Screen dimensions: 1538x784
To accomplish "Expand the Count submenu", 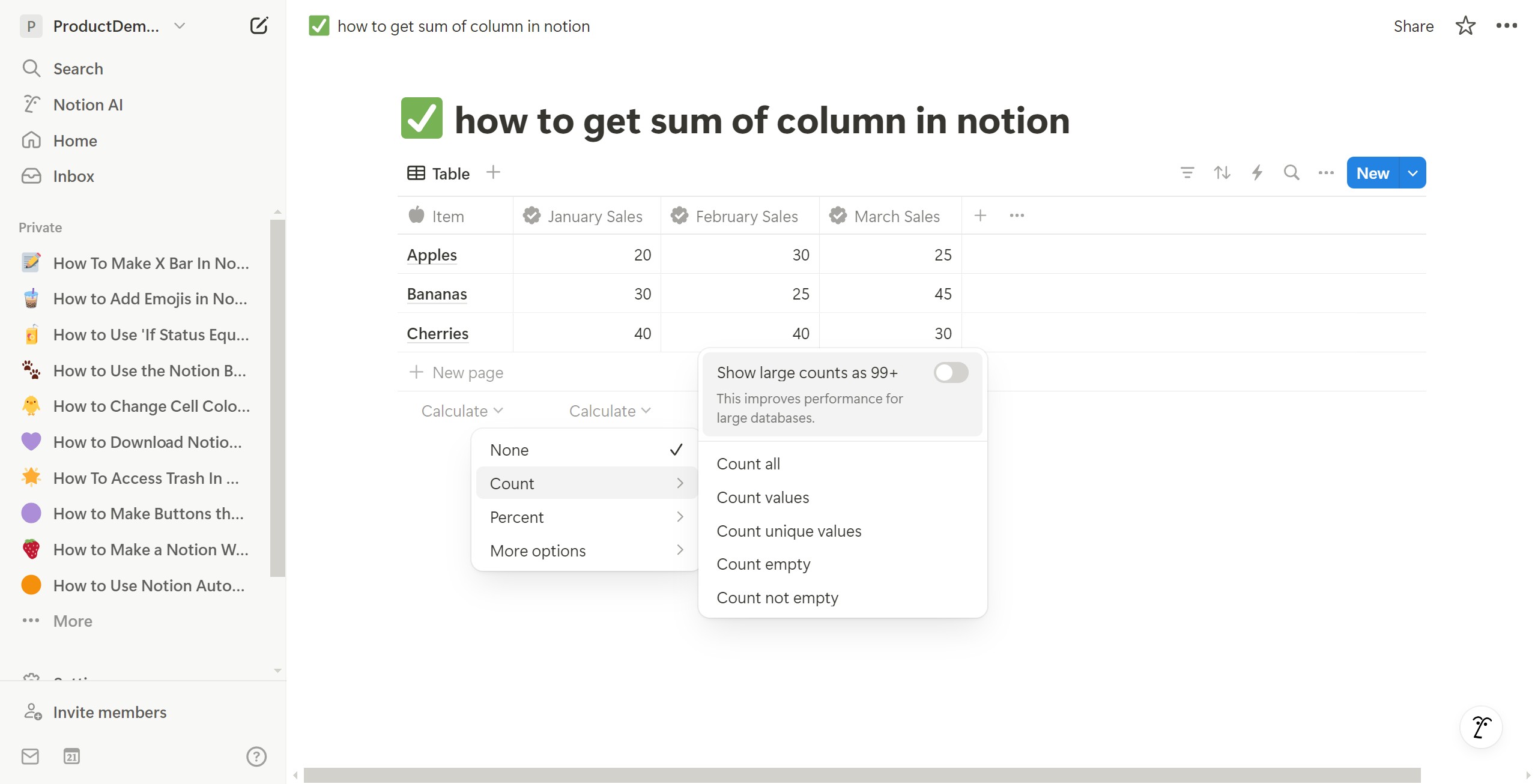I will pos(586,483).
